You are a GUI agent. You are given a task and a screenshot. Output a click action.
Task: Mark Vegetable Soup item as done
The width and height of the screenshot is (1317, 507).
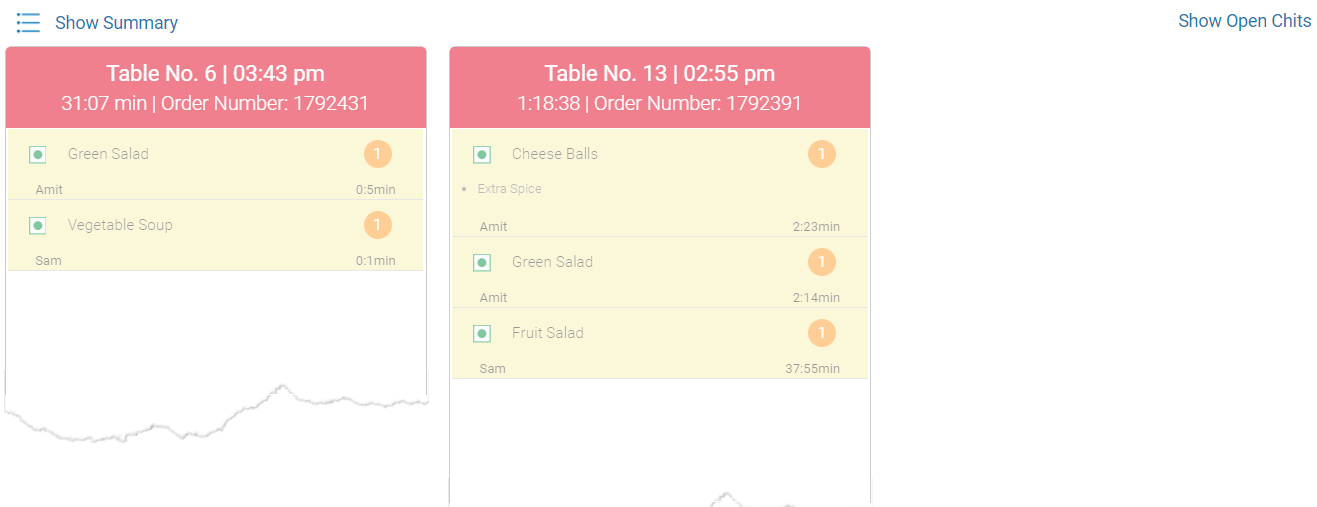pyautogui.click(x=216, y=235)
